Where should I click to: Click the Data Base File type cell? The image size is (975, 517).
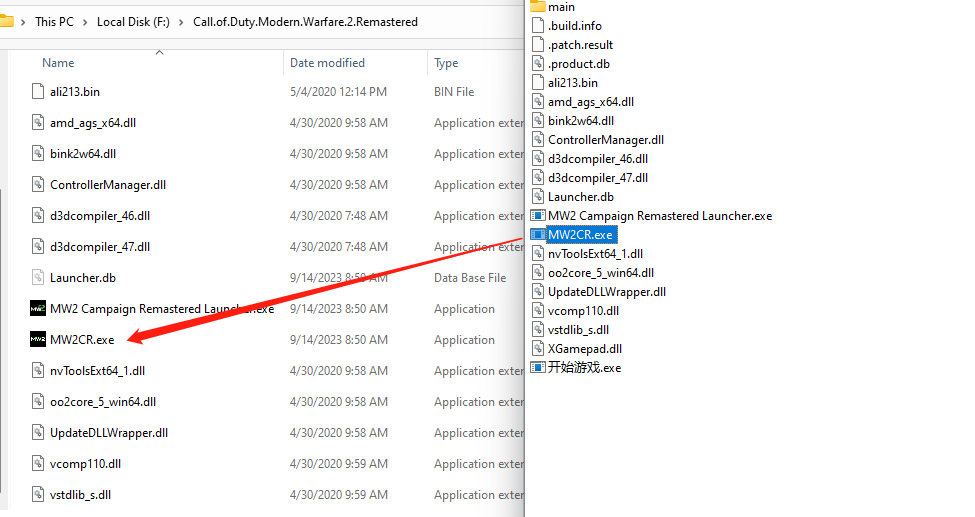pyautogui.click(x=470, y=277)
